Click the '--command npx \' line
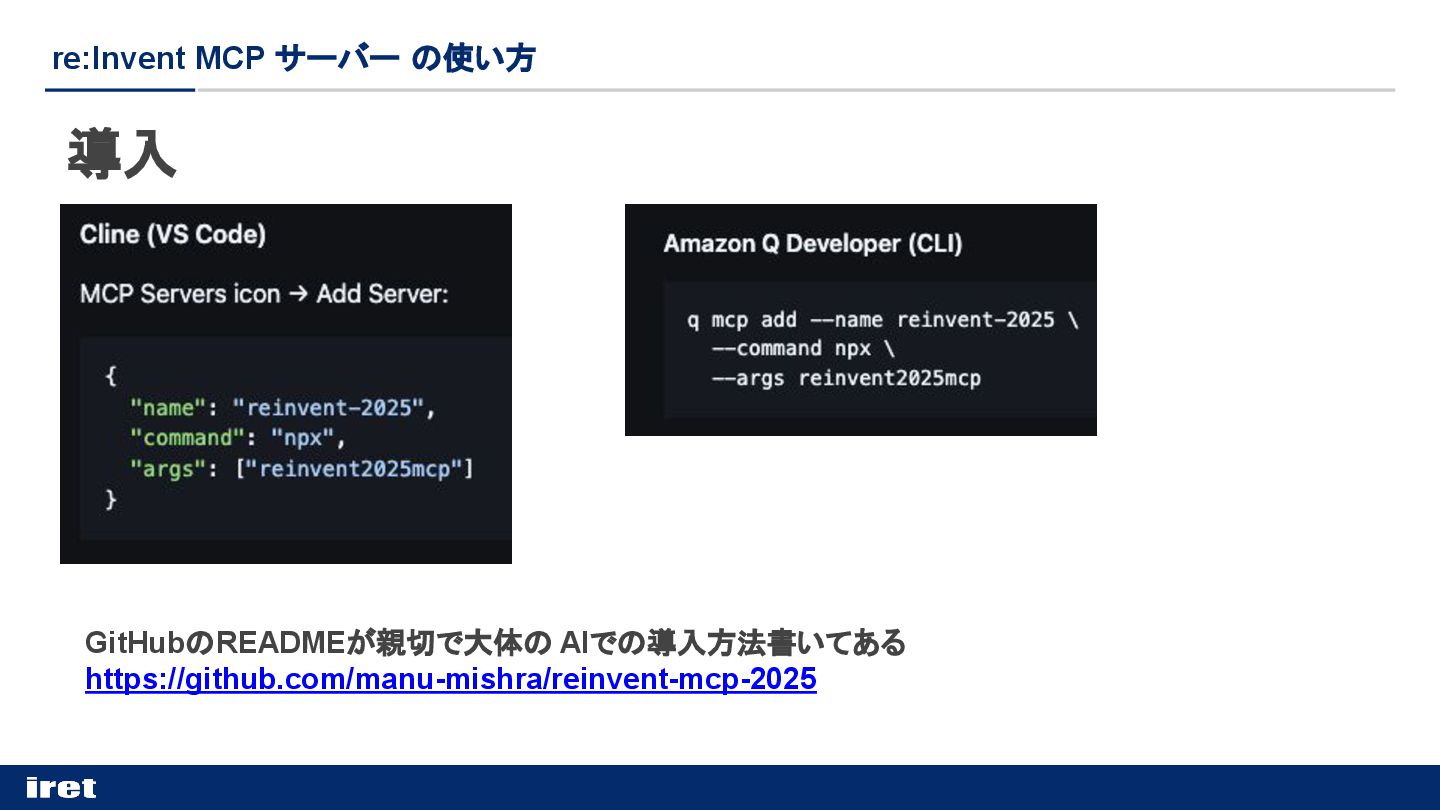 point(803,349)
